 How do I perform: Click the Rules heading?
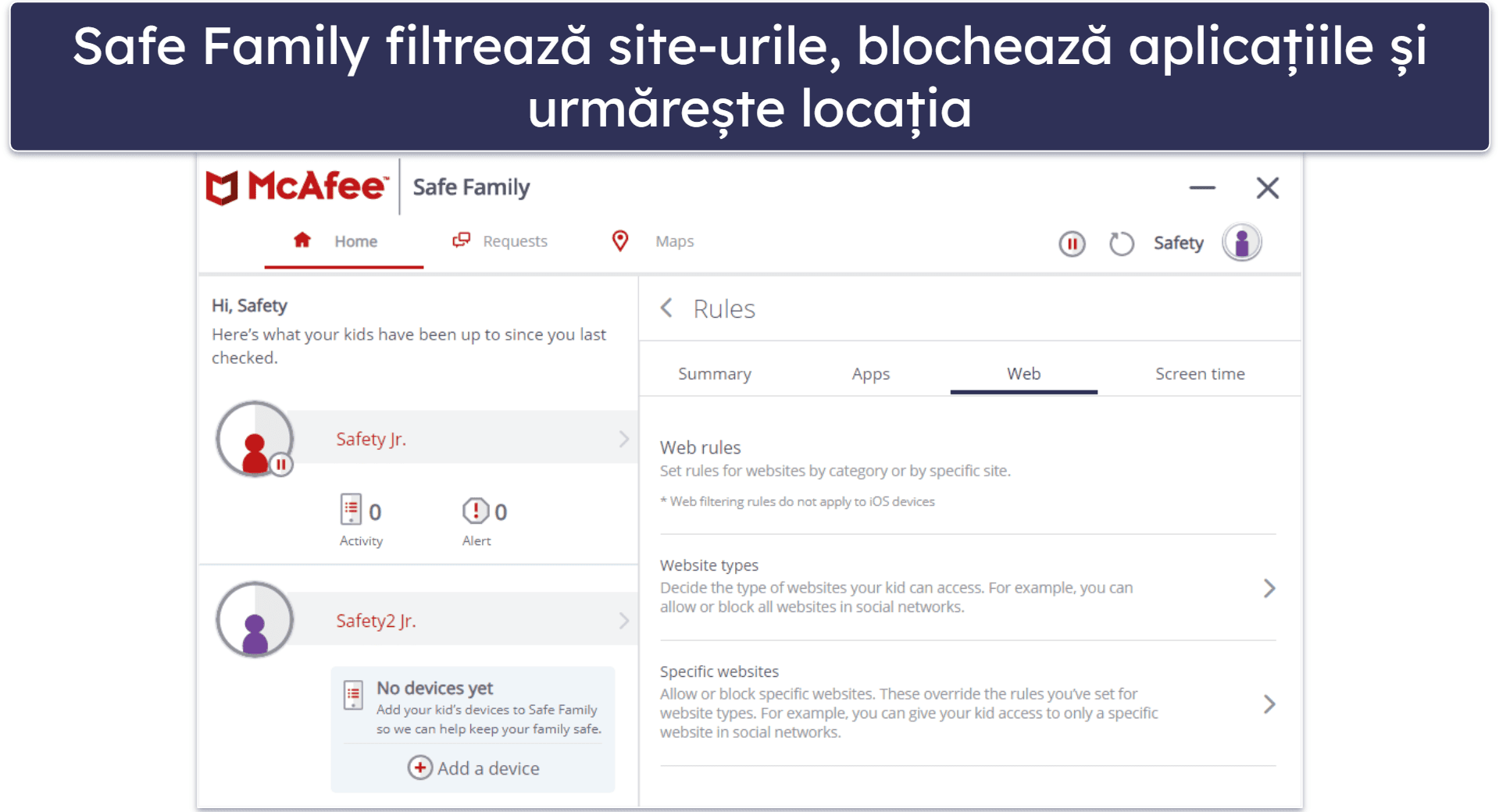point(724,309)
